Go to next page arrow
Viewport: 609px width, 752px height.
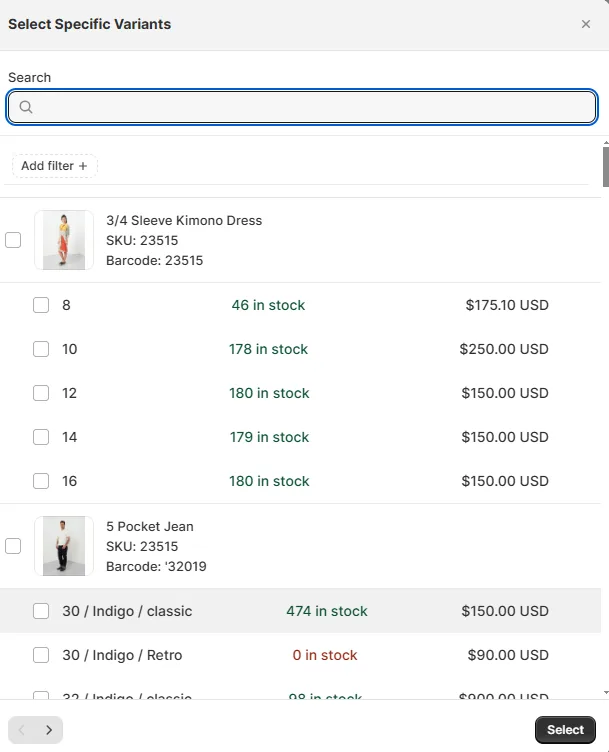(49, 730)
